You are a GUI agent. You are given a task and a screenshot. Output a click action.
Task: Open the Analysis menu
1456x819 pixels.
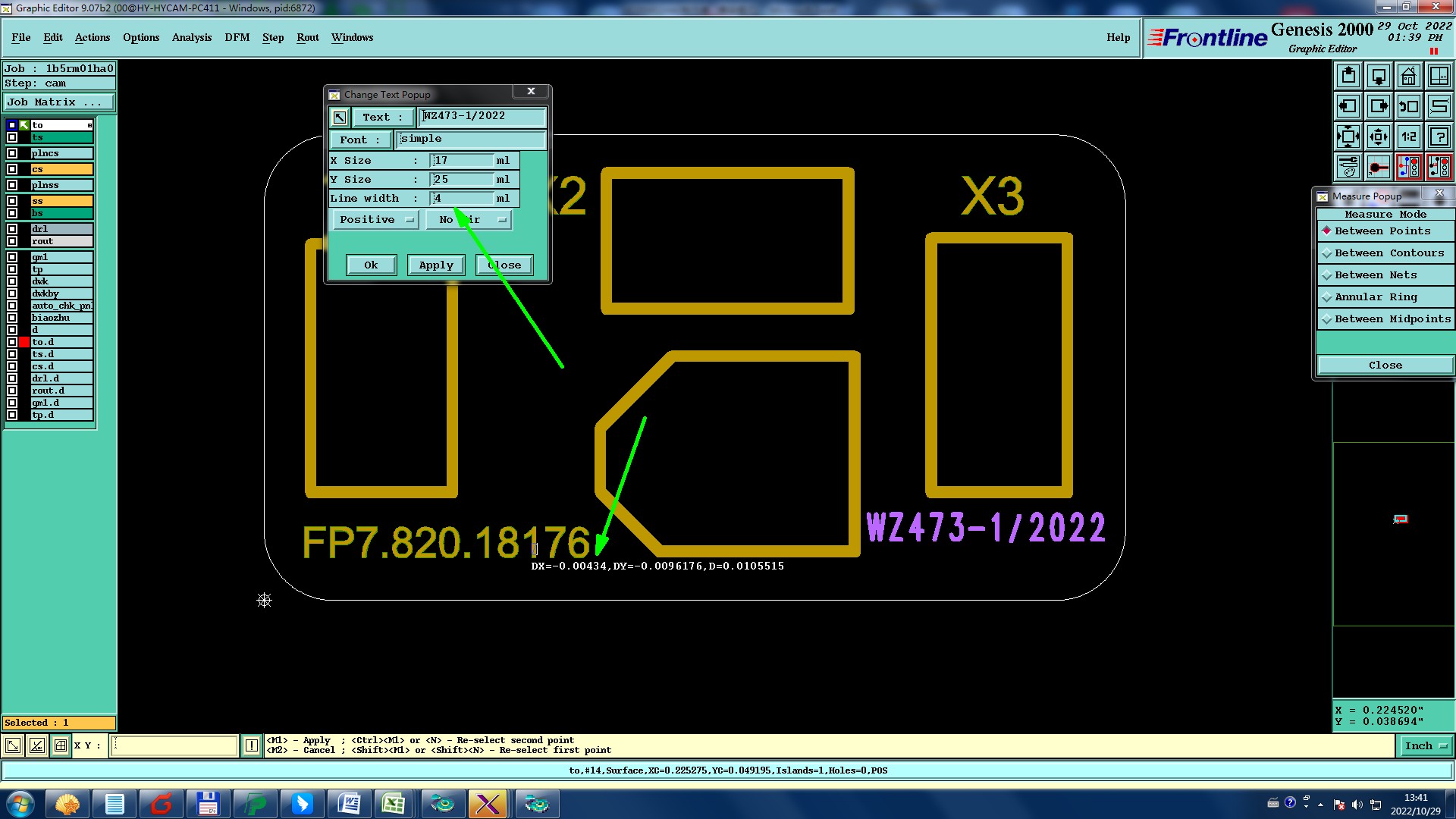(191, 38)
